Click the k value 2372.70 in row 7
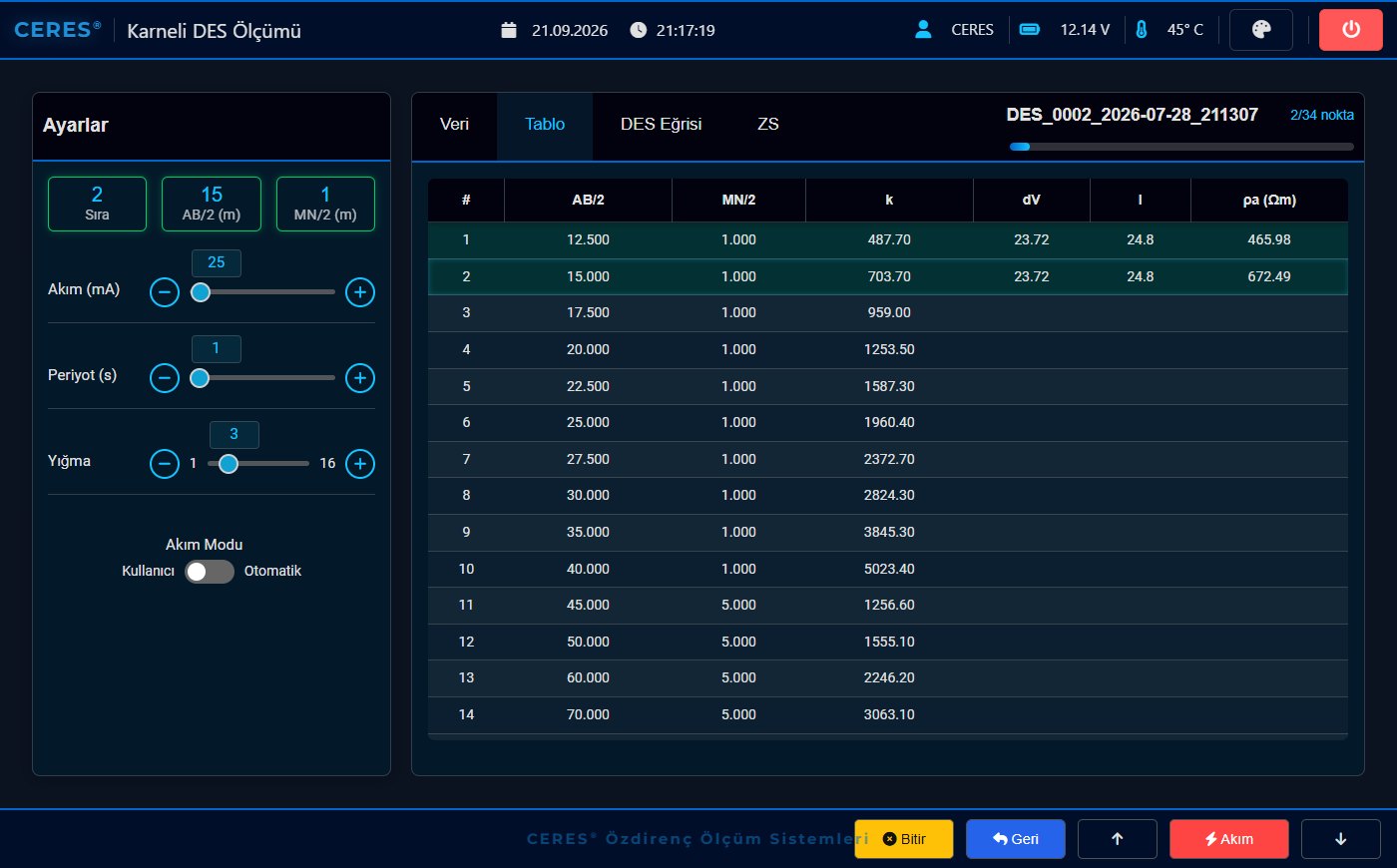This screenshot has height=868, width=1397. click(889, 460)
